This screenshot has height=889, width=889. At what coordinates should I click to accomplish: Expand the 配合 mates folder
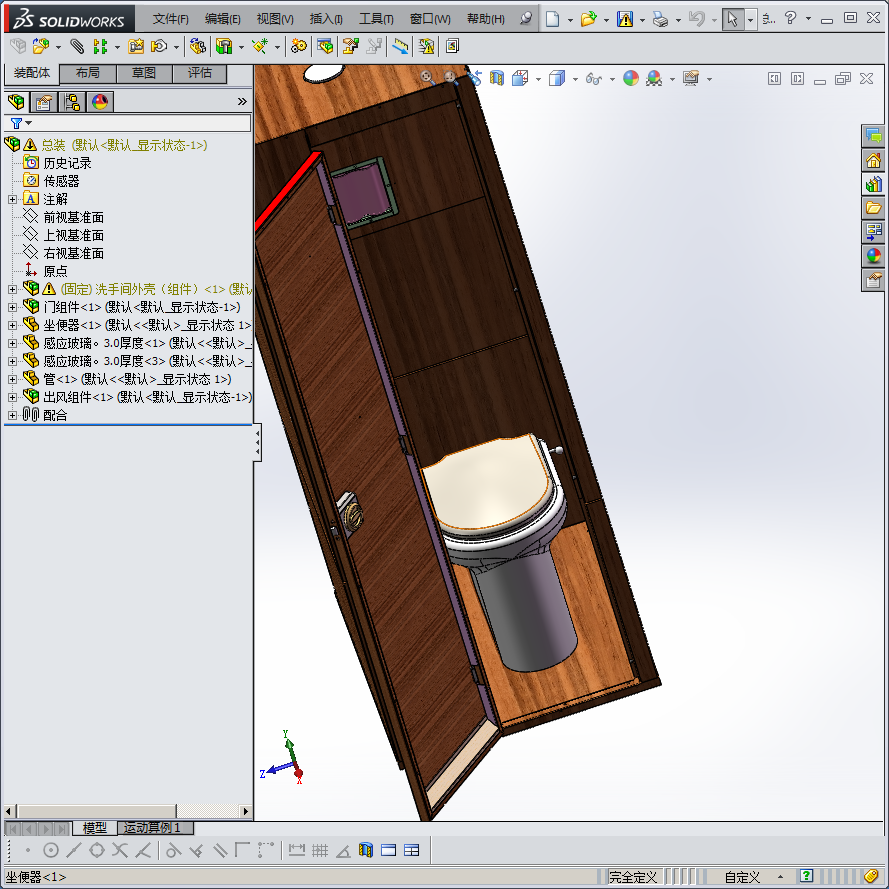[x=12, y=415]
